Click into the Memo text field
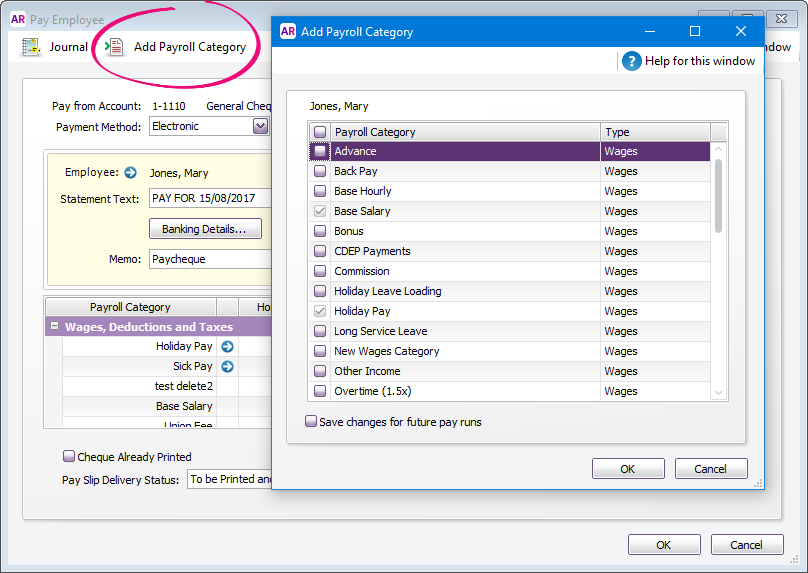This screenshot has height=573, width=808. pos(210,259)
